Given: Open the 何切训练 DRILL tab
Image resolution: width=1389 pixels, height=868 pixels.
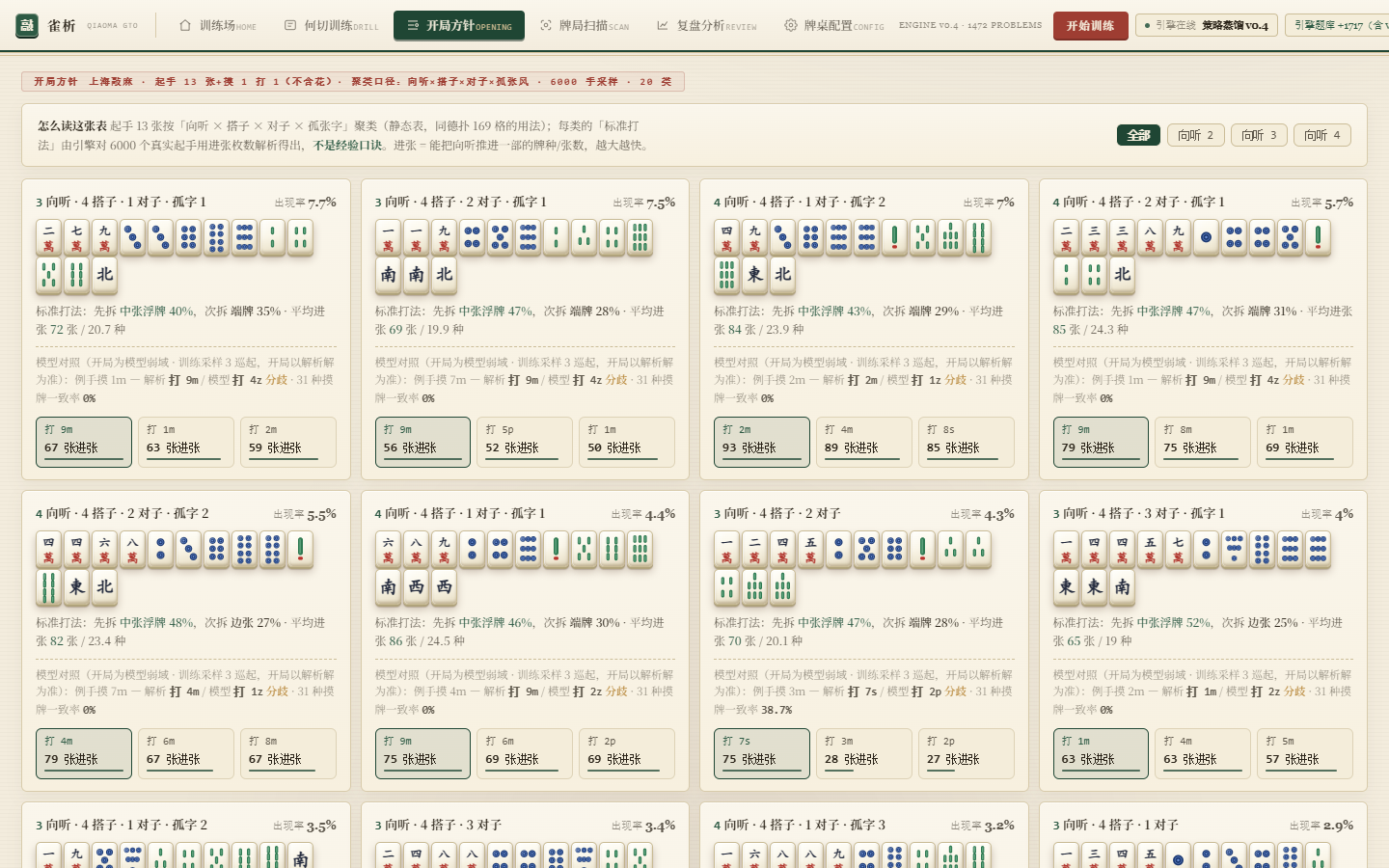Looking at the screenshot, I should coord(331,26).
